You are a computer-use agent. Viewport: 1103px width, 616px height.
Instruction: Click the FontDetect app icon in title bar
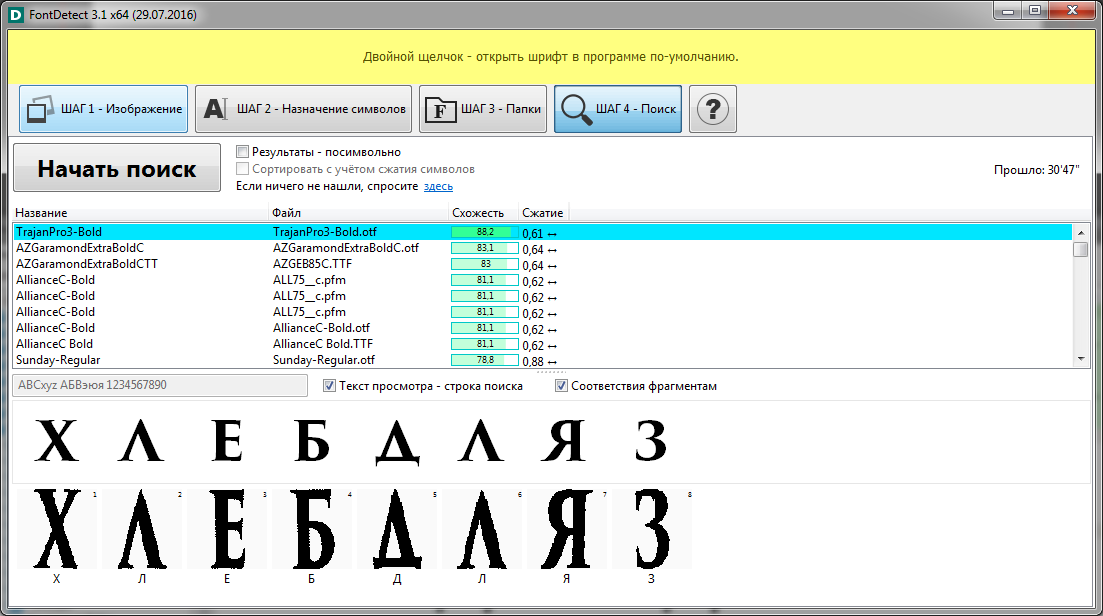point(15,14)
